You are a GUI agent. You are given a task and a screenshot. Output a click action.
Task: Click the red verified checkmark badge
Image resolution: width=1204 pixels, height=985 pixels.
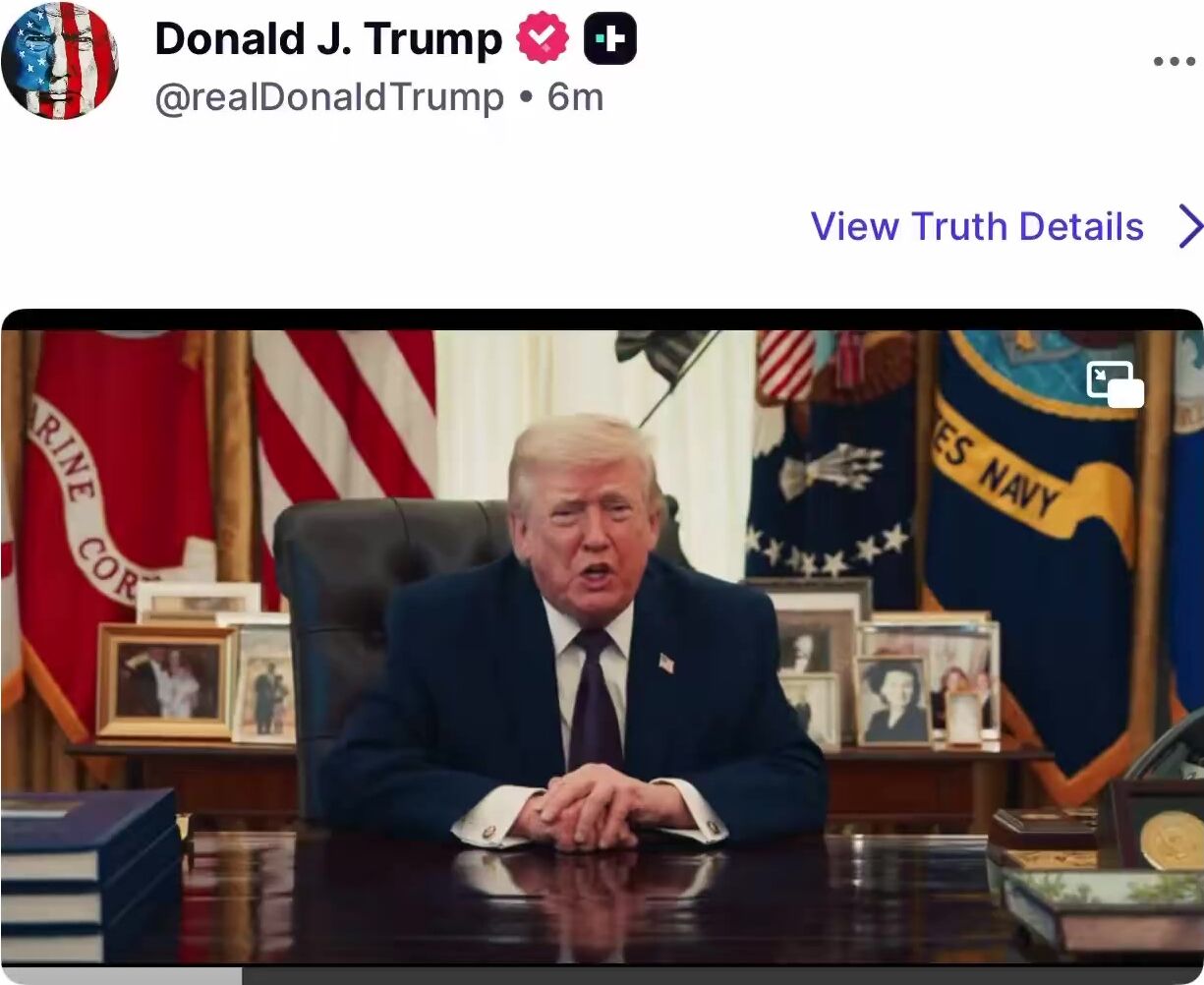pyautogui.click(x=543, y=39)
